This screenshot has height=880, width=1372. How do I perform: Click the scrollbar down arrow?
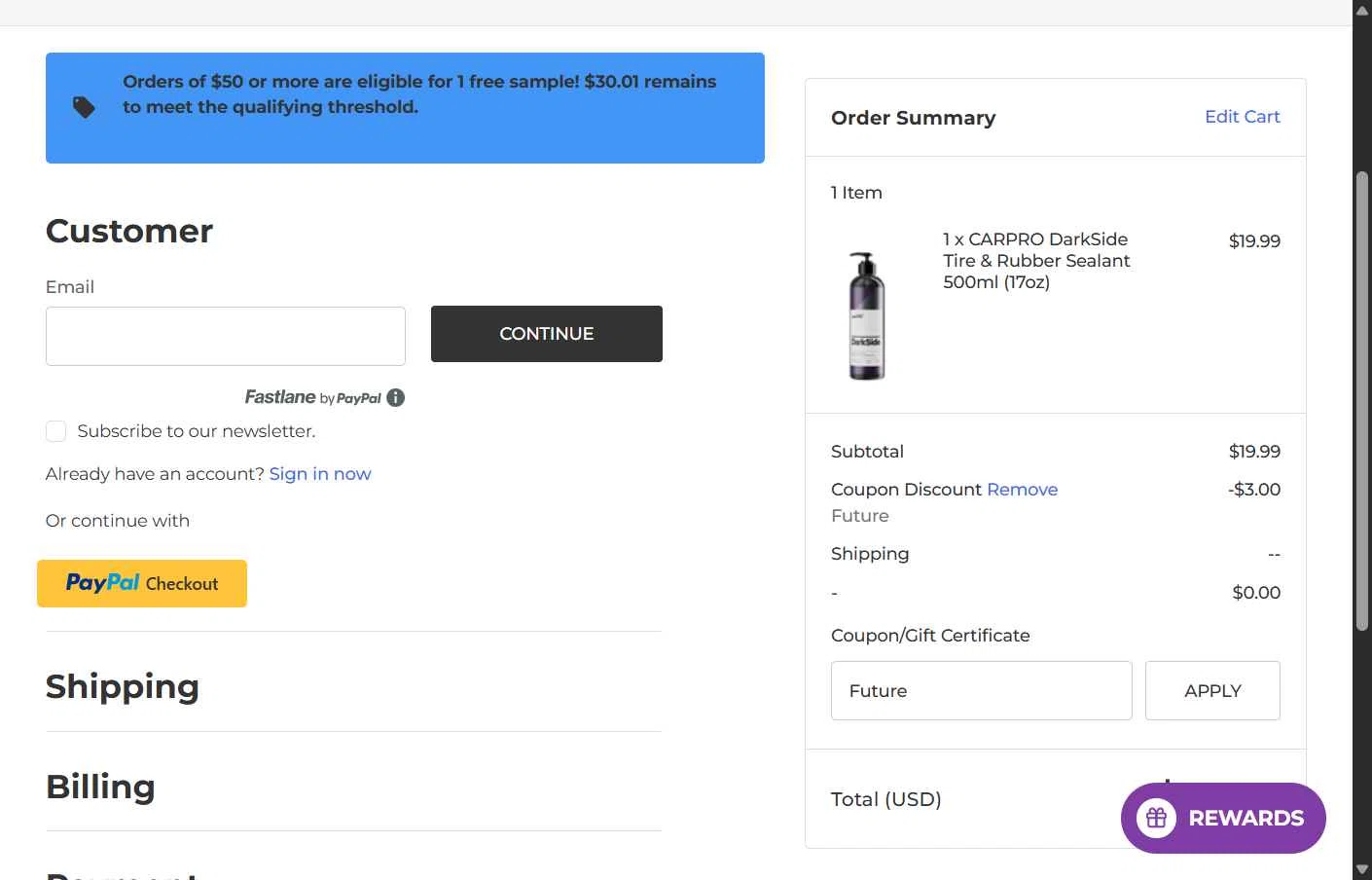coord(1362,869)
